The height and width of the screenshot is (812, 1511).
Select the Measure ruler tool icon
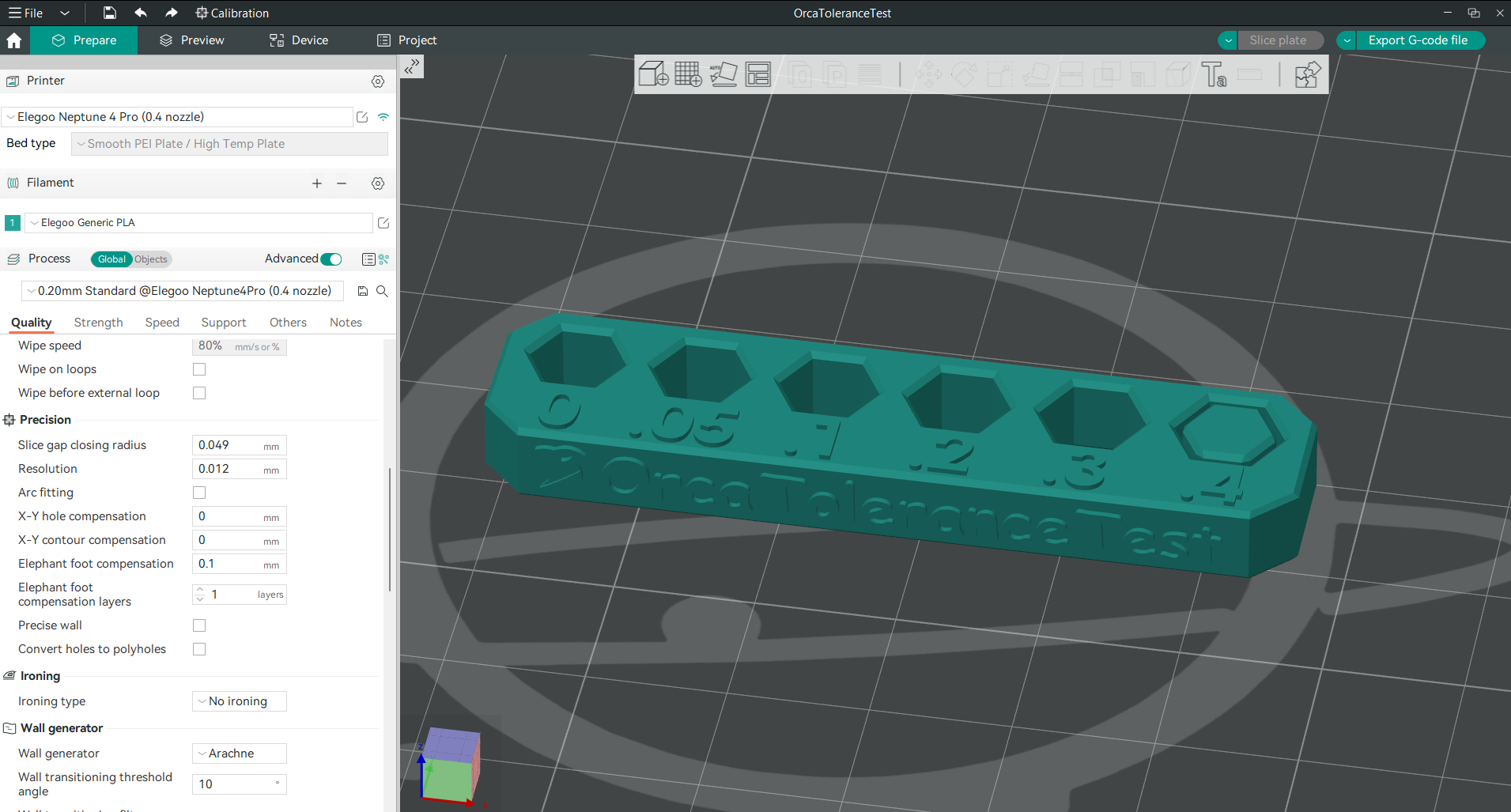(x=1249, y=75)
